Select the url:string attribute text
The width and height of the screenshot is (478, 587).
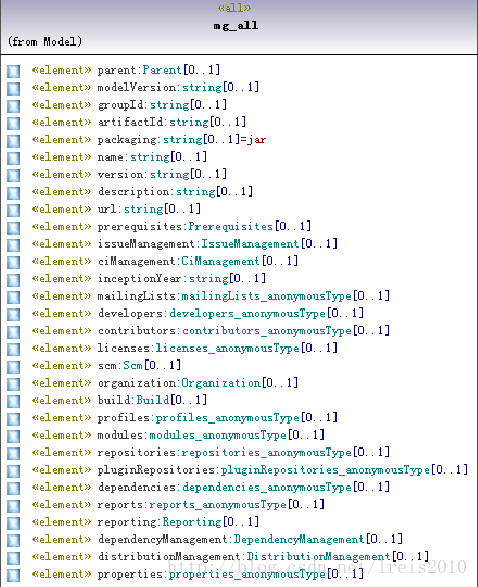pyautogui.click(x=149, y=209)
